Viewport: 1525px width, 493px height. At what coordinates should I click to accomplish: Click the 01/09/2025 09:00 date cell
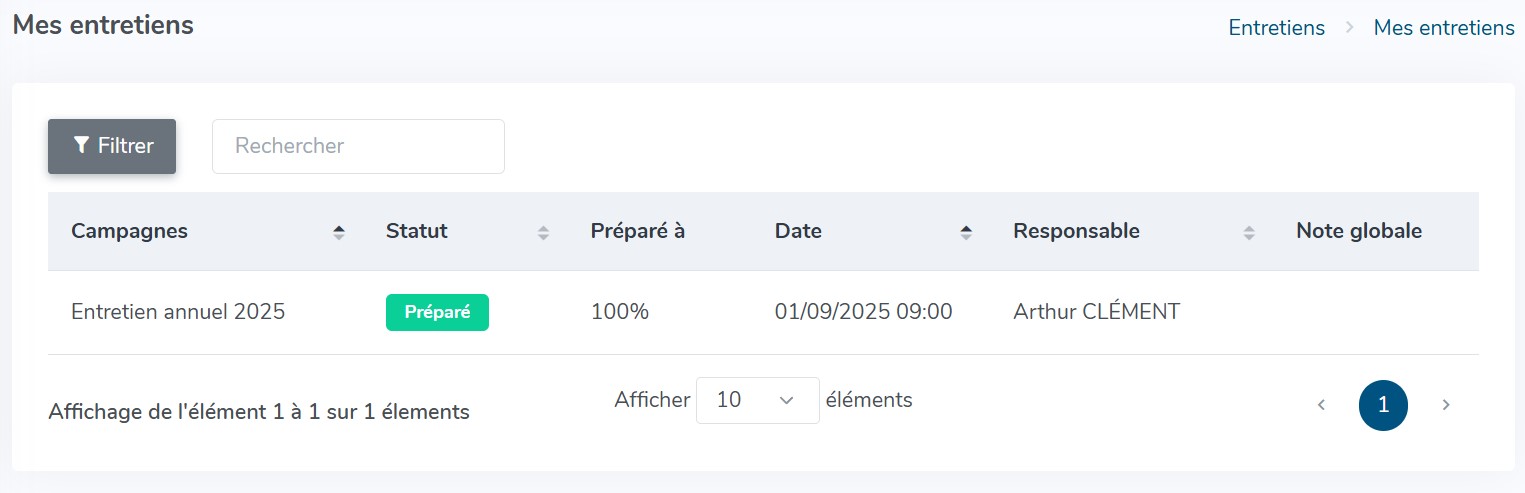(x=863, y=312)
